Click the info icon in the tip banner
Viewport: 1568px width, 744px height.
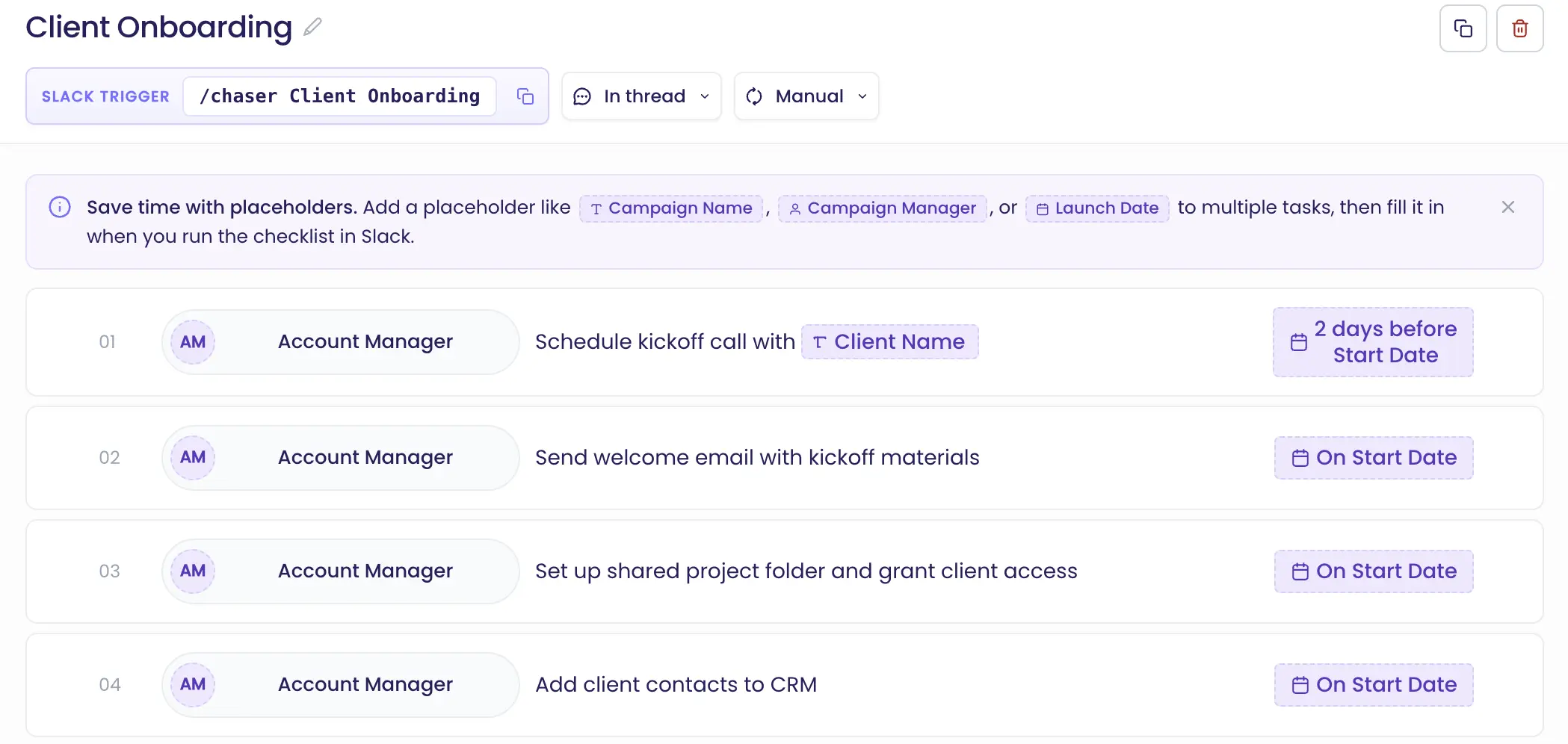coord(60,207)
